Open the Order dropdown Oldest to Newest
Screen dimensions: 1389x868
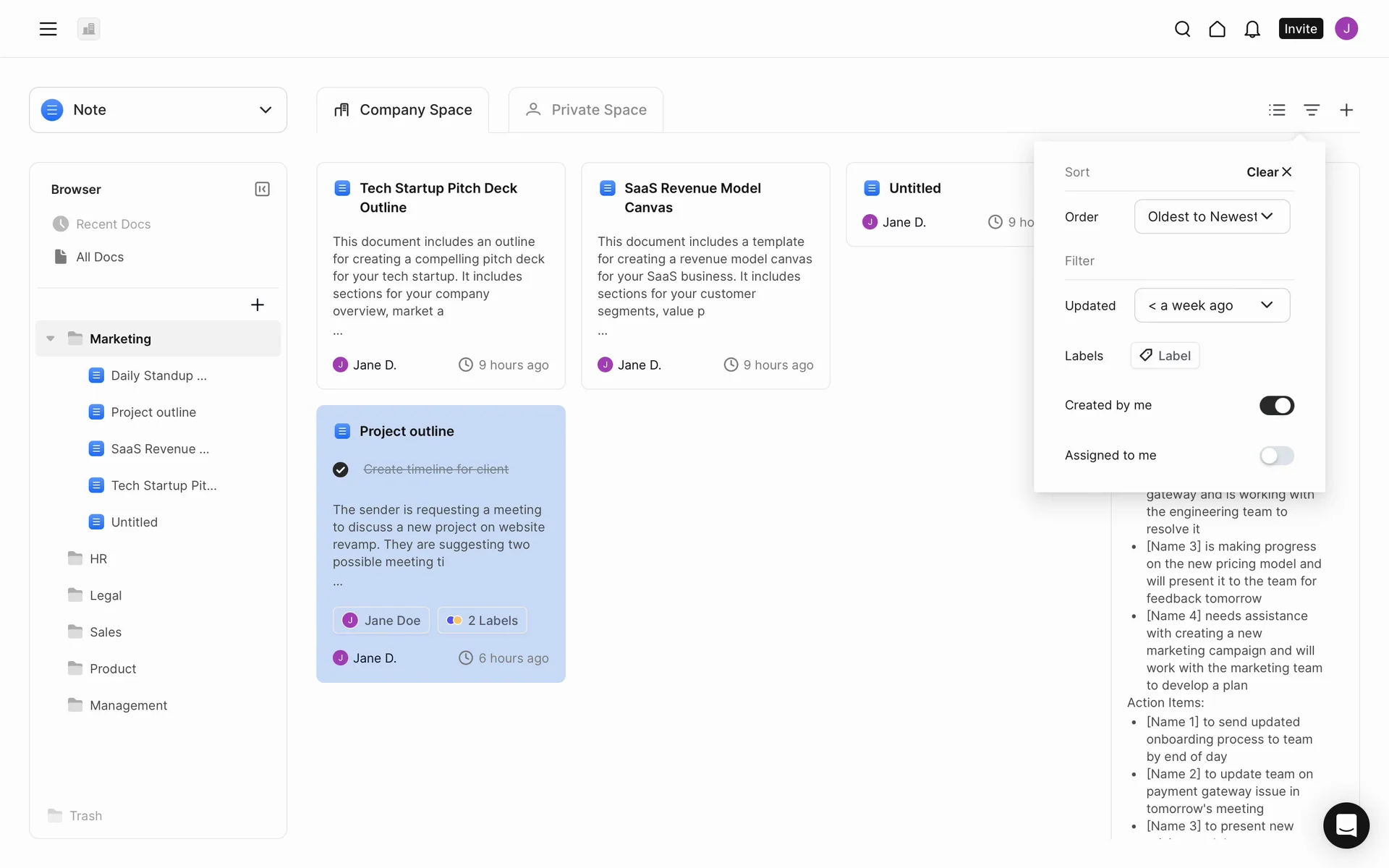pyautogui.click(x=1212, y=216)
